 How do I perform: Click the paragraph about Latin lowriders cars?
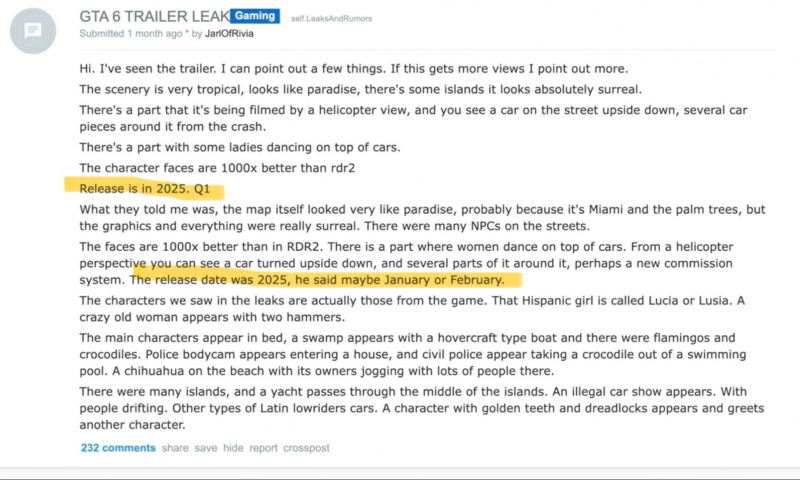pos(421,408)
